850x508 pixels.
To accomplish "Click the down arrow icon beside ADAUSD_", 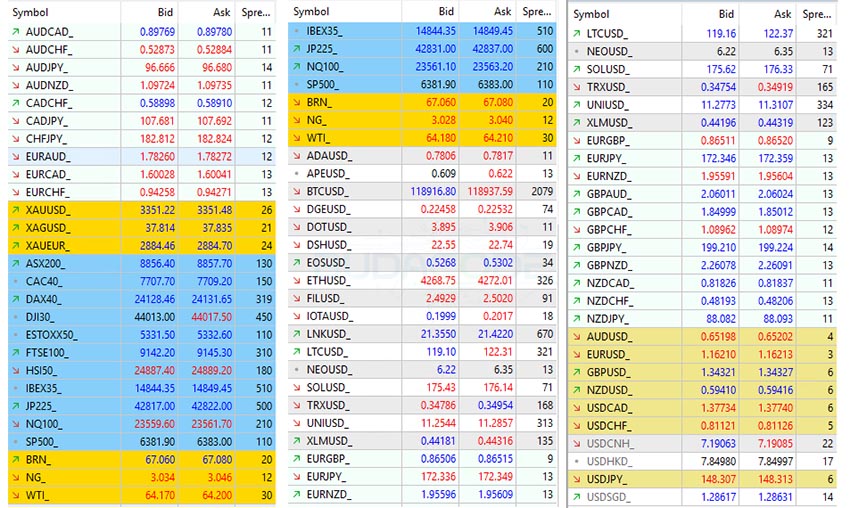I will pos(297,156).
